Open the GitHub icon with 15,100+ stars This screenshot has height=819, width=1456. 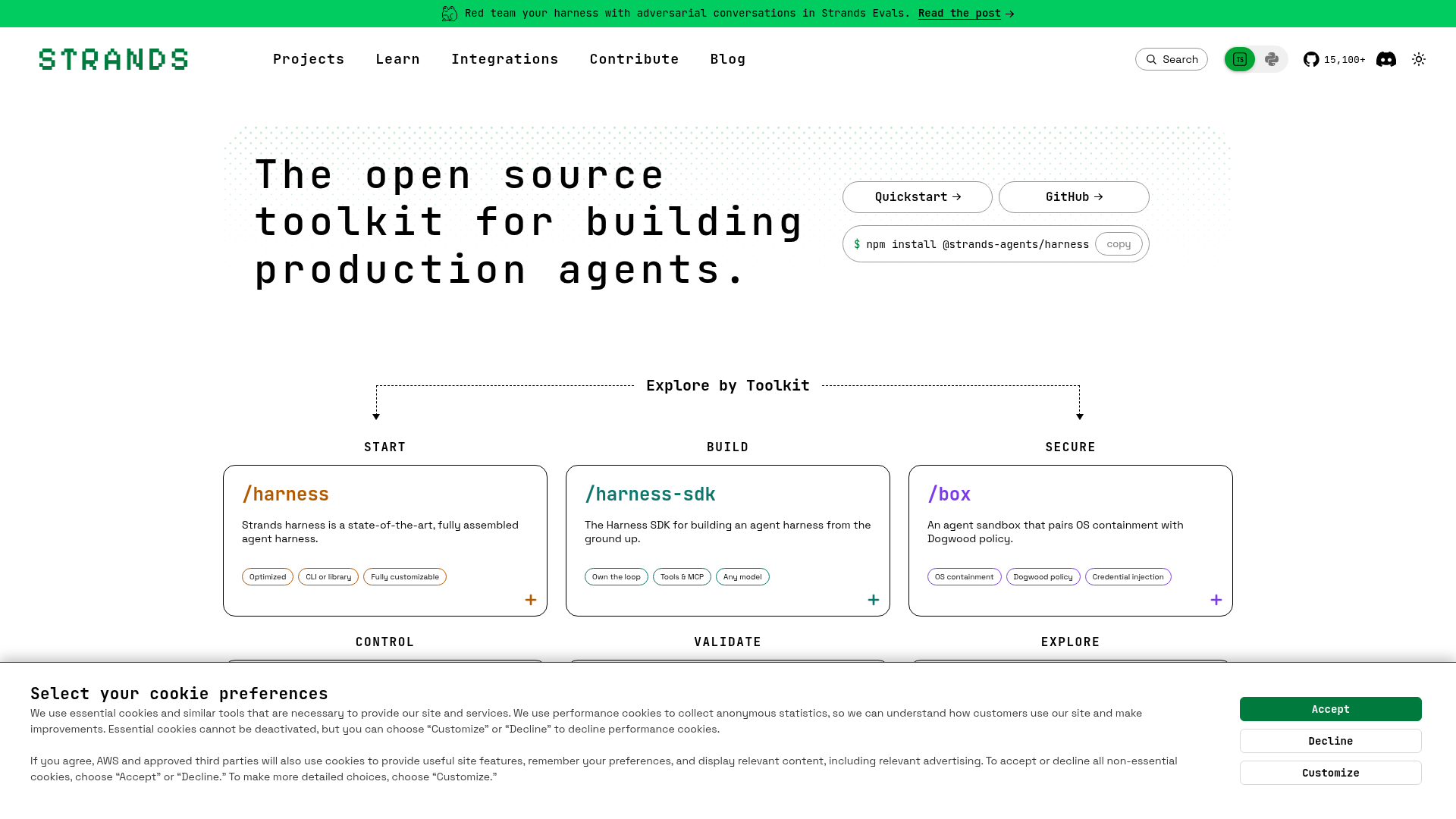coord(1334,59)
